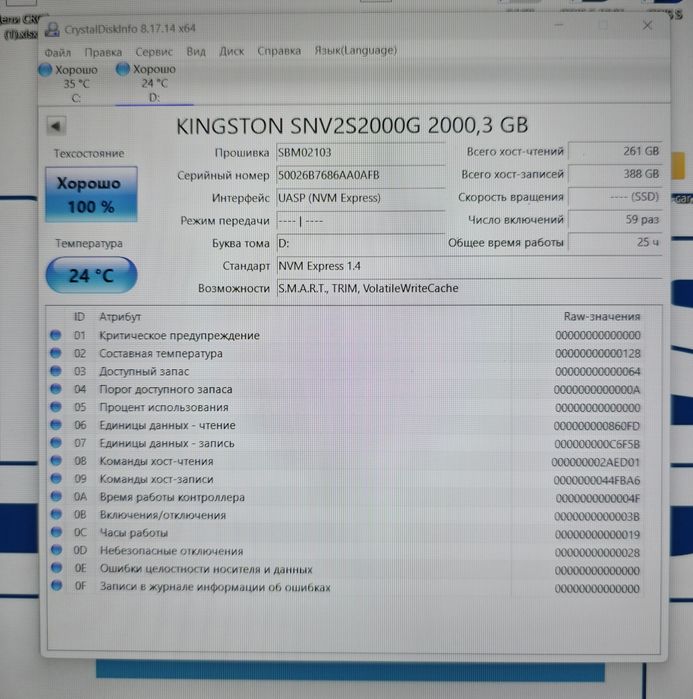Click the firmware field SBM02103
The height and width of the screenshot is (699, 693).
(361, 153)
